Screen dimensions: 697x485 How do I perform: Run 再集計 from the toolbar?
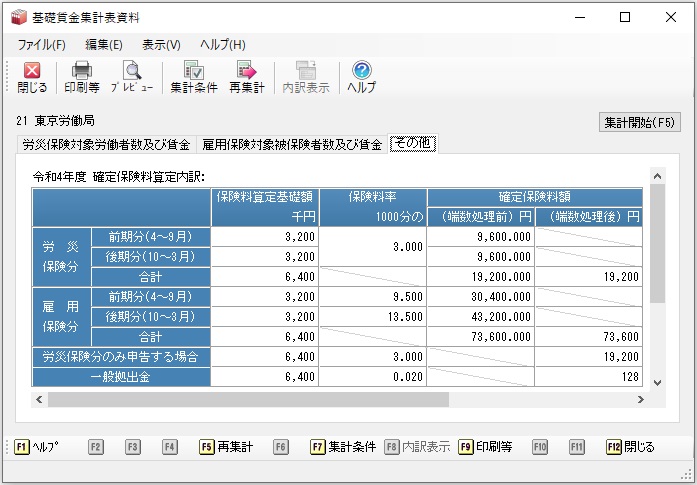247,77
